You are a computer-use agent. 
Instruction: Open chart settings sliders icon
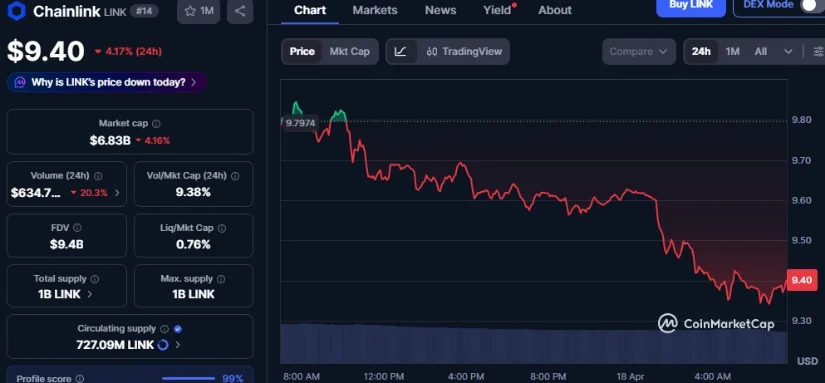point(818,52)
